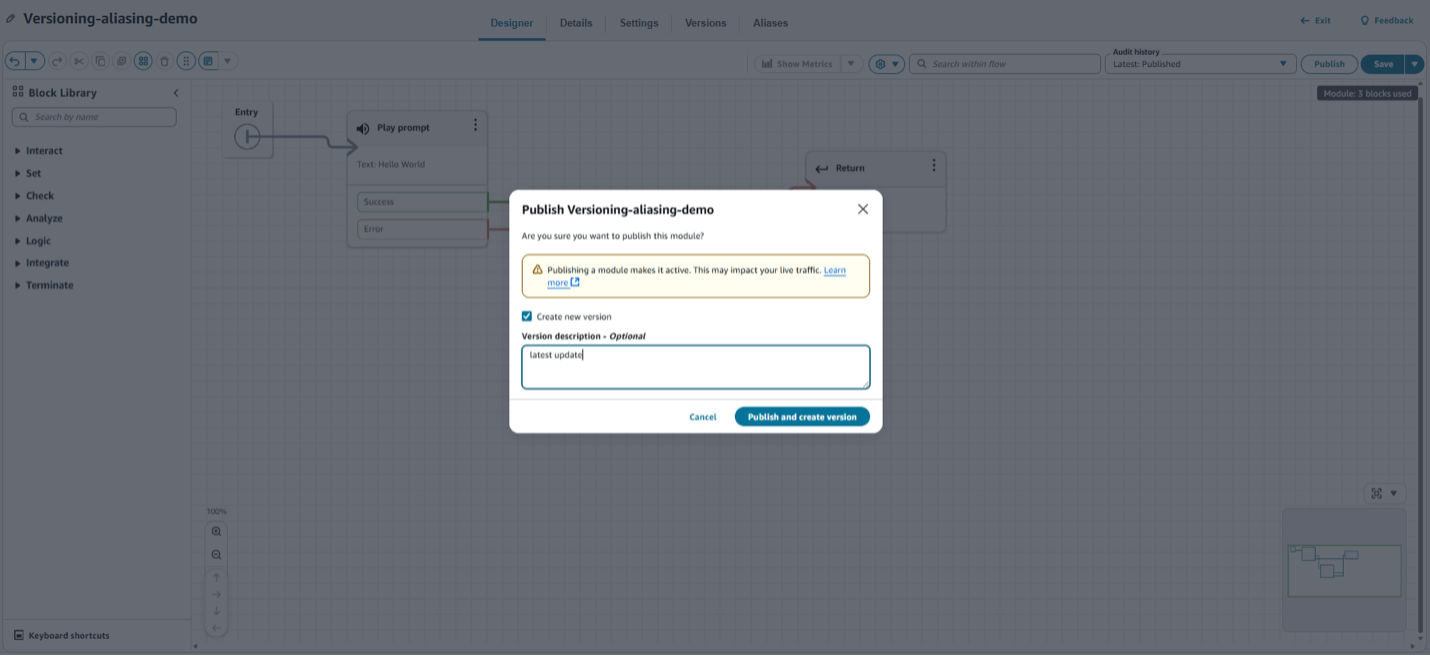The image size is (1430, 660).
Task: Collapse the Block Library panel
Action: (x=176, y=92)
